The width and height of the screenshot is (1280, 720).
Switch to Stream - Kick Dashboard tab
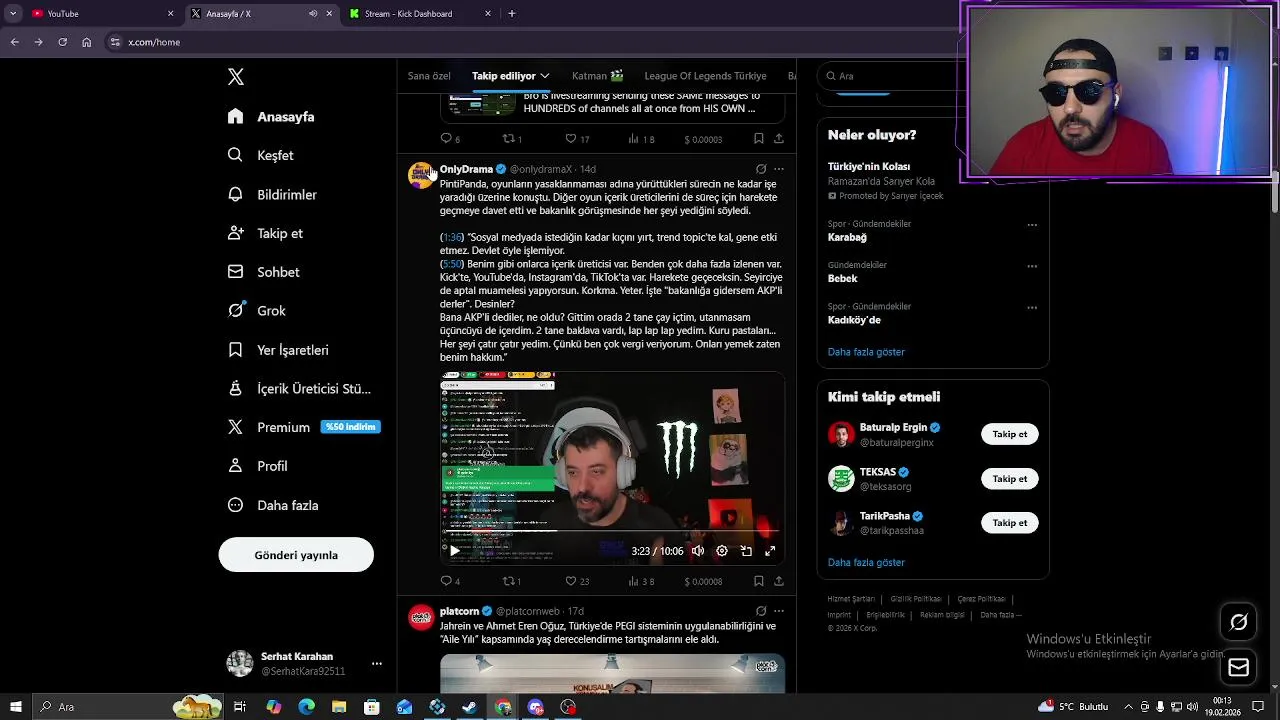(420, 14)
